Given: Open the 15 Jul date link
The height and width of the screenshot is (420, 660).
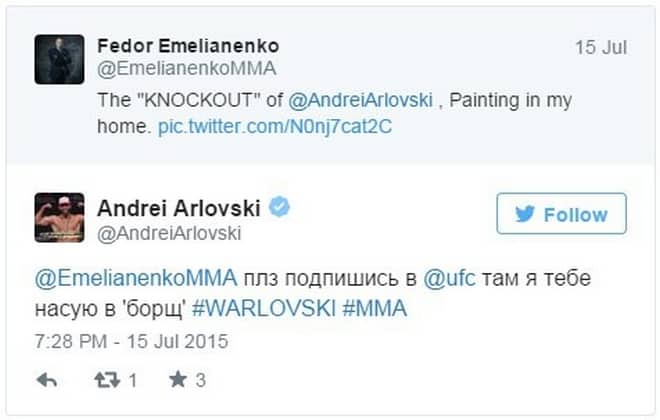Looking at the screenshot, I should (x=600, y=47).
